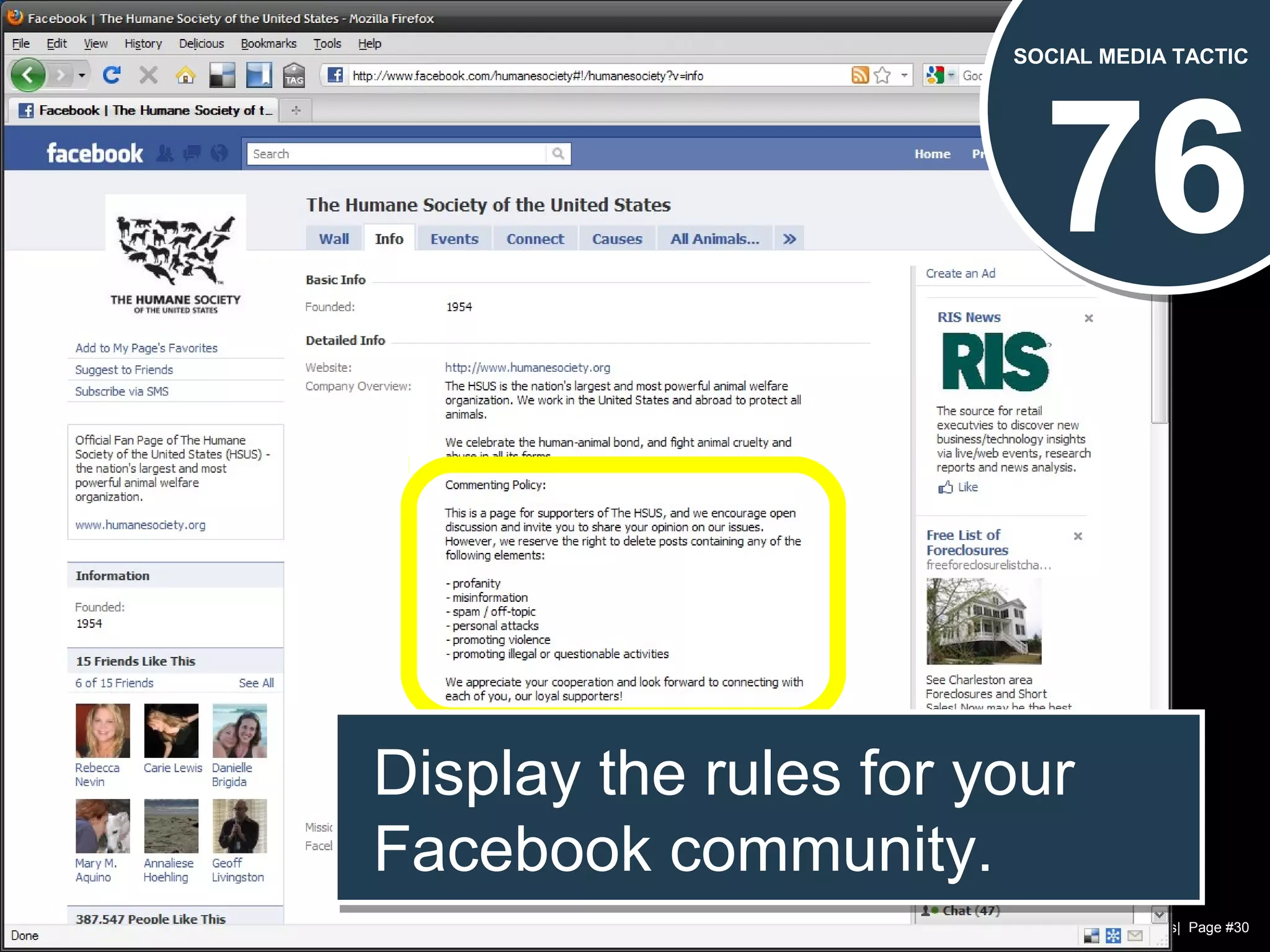Viewport: 1270px width, 952px height.
Task: Click the page vertical scrollbar thumb
Action: (x=1159, y=359)
